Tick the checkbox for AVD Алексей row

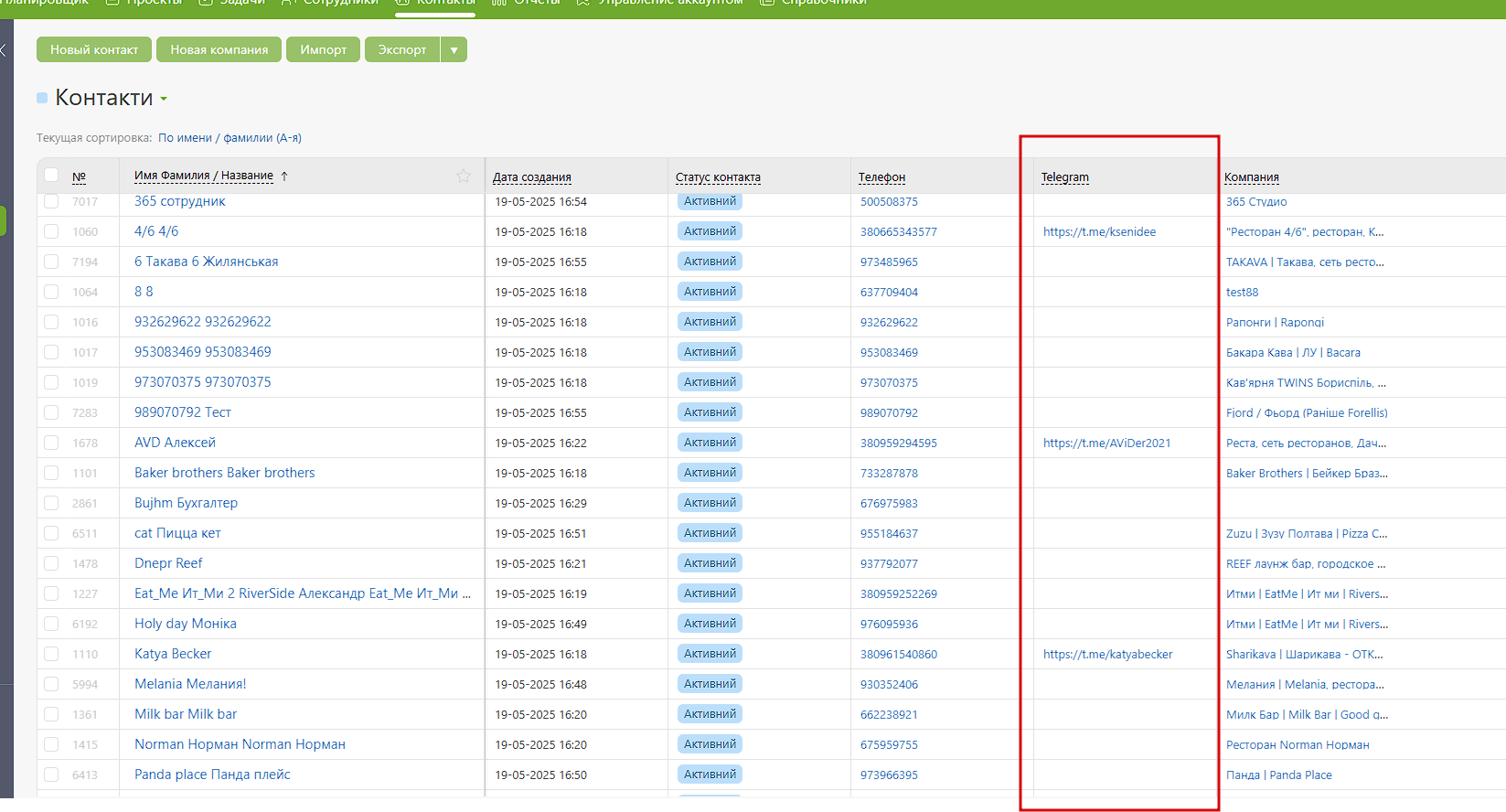point(51,443)
